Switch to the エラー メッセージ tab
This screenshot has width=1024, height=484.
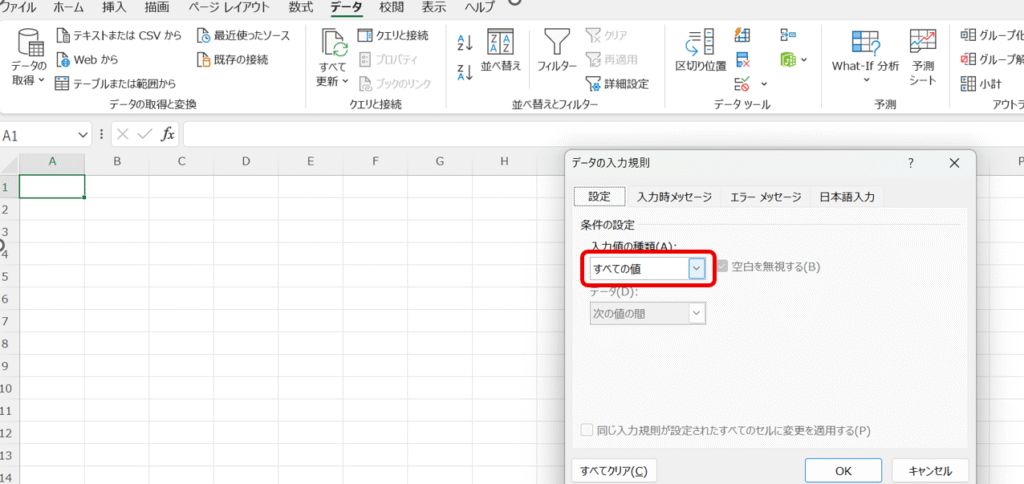(x=765, y=197)
